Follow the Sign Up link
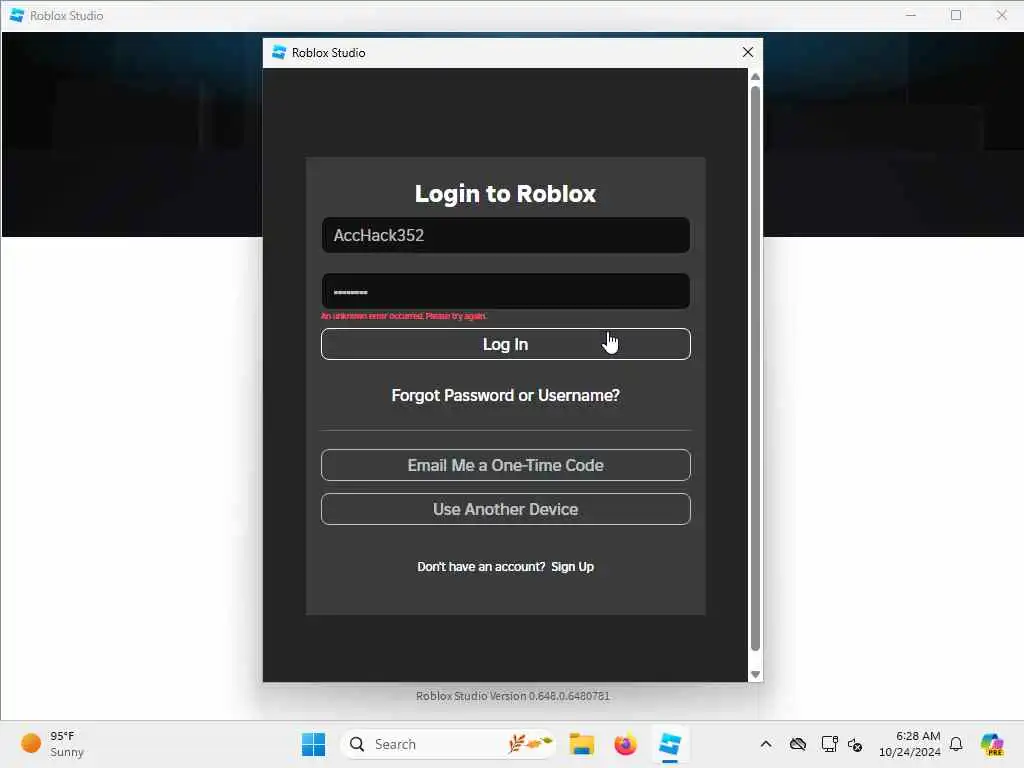 572,567
